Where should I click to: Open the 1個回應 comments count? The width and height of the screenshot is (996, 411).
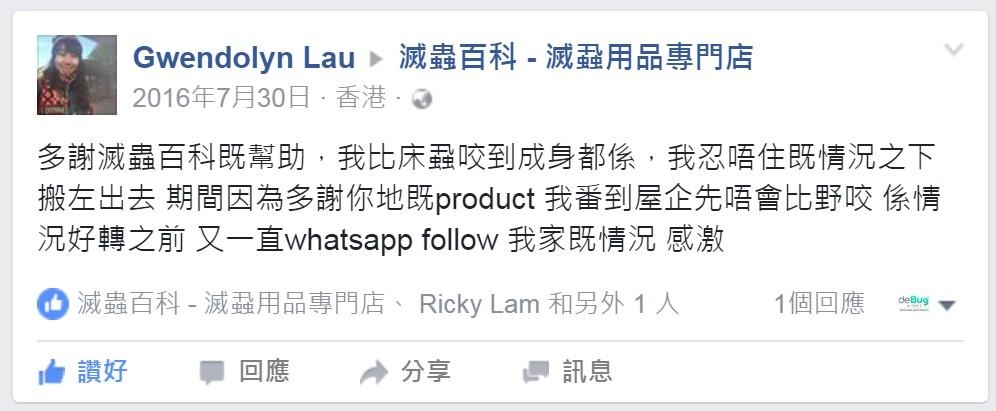819,304
